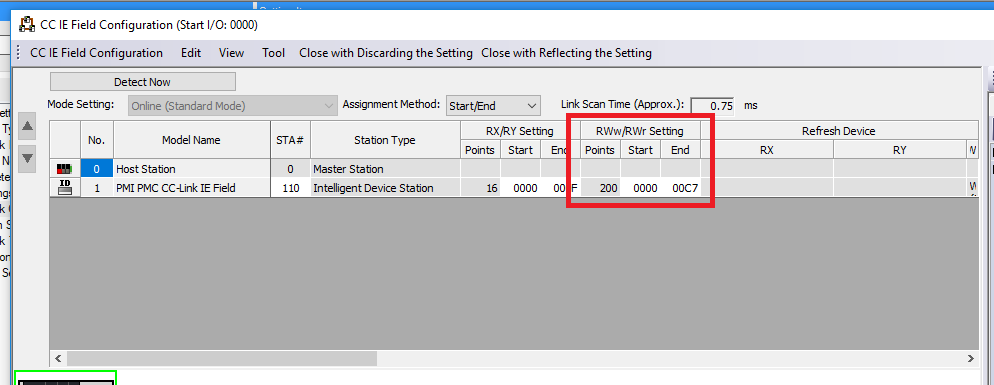Open the Edit menu

pos(191,53)
